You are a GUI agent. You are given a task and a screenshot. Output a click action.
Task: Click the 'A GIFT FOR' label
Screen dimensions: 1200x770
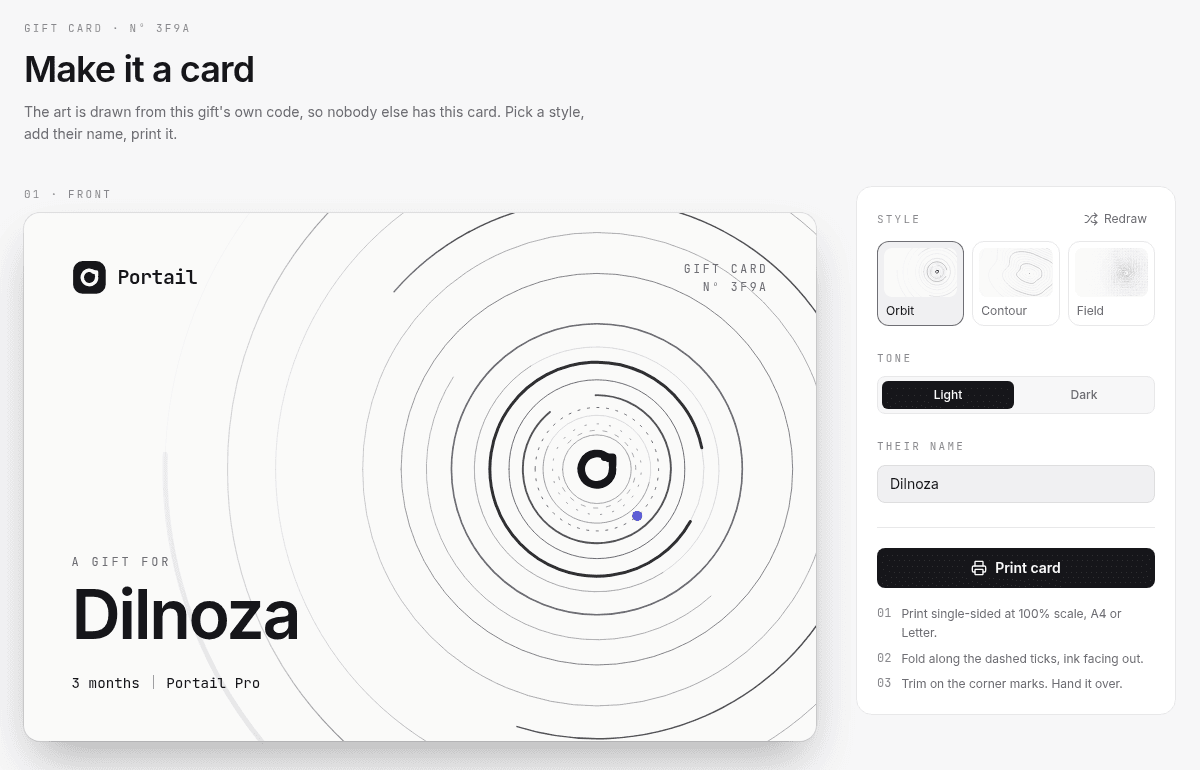coord(121,562)
